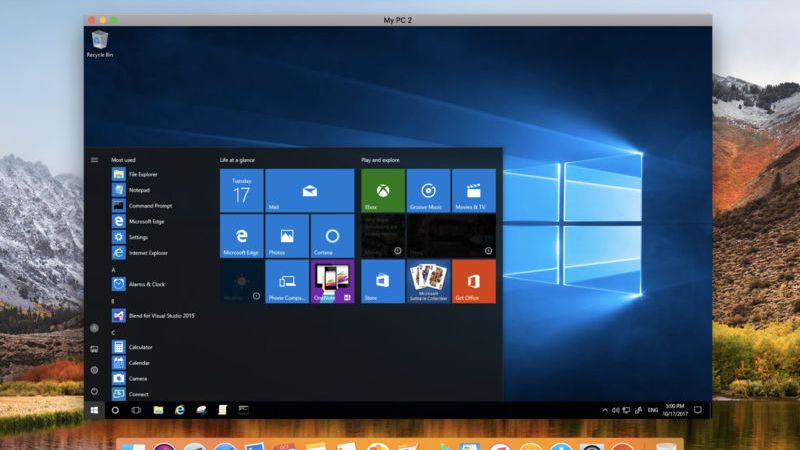This screenshot has width=800, height=450.
Task: Click the Windows Start button on taskbar
Action: (94, 410)
